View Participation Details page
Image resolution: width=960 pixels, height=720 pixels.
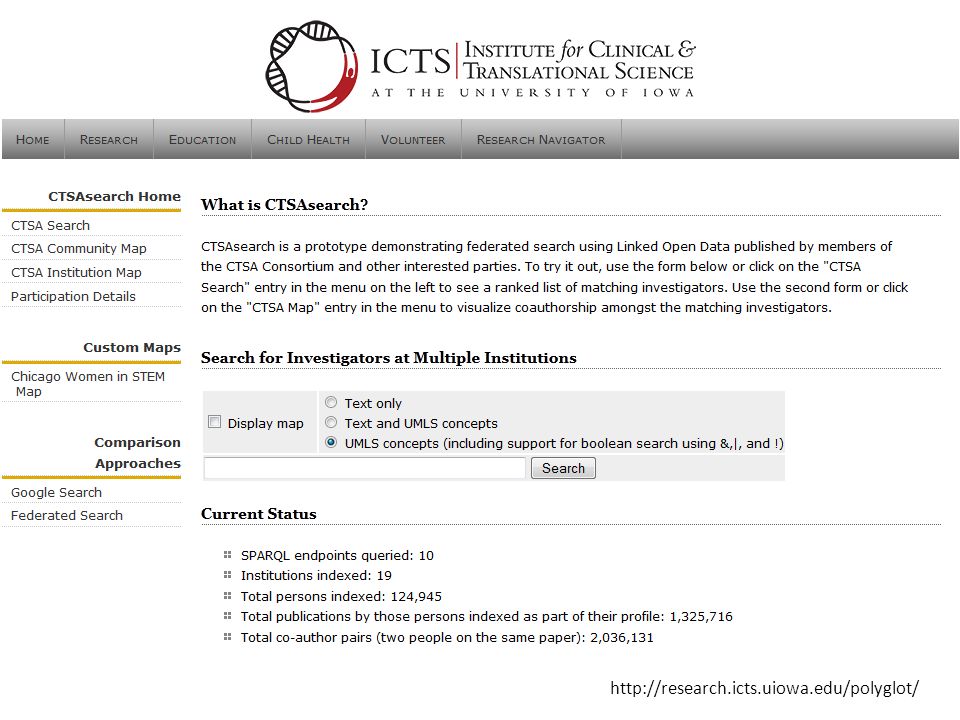[x=73, y=296]
